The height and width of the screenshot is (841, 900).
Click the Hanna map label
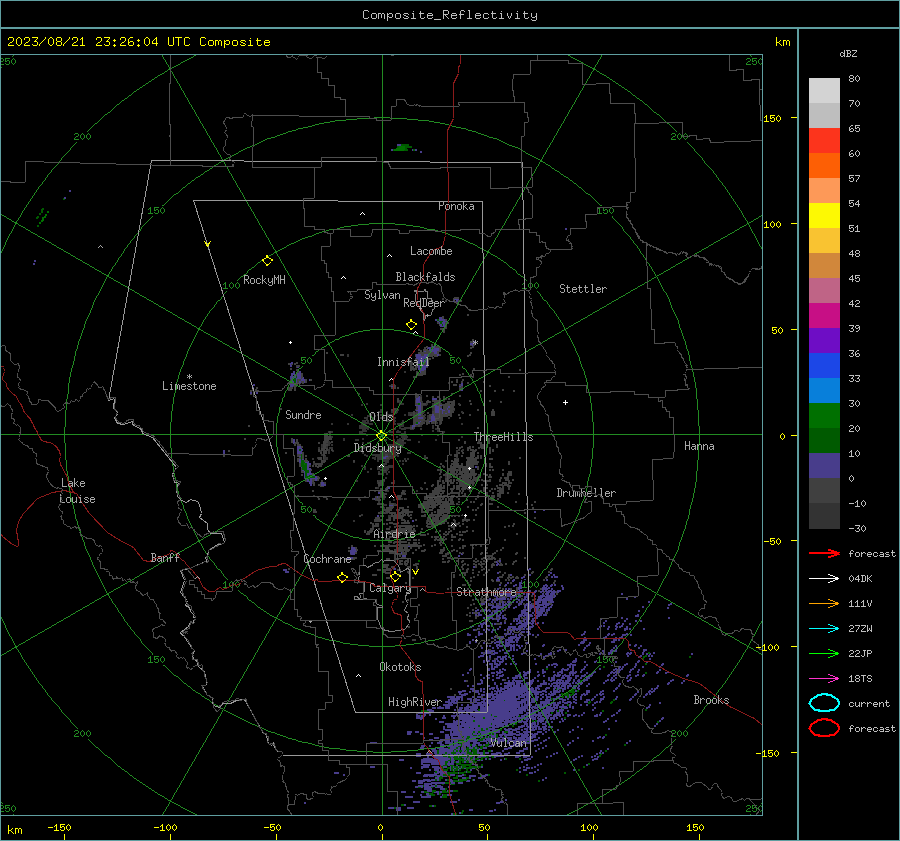pyautogui.click(x=699, y=446)
